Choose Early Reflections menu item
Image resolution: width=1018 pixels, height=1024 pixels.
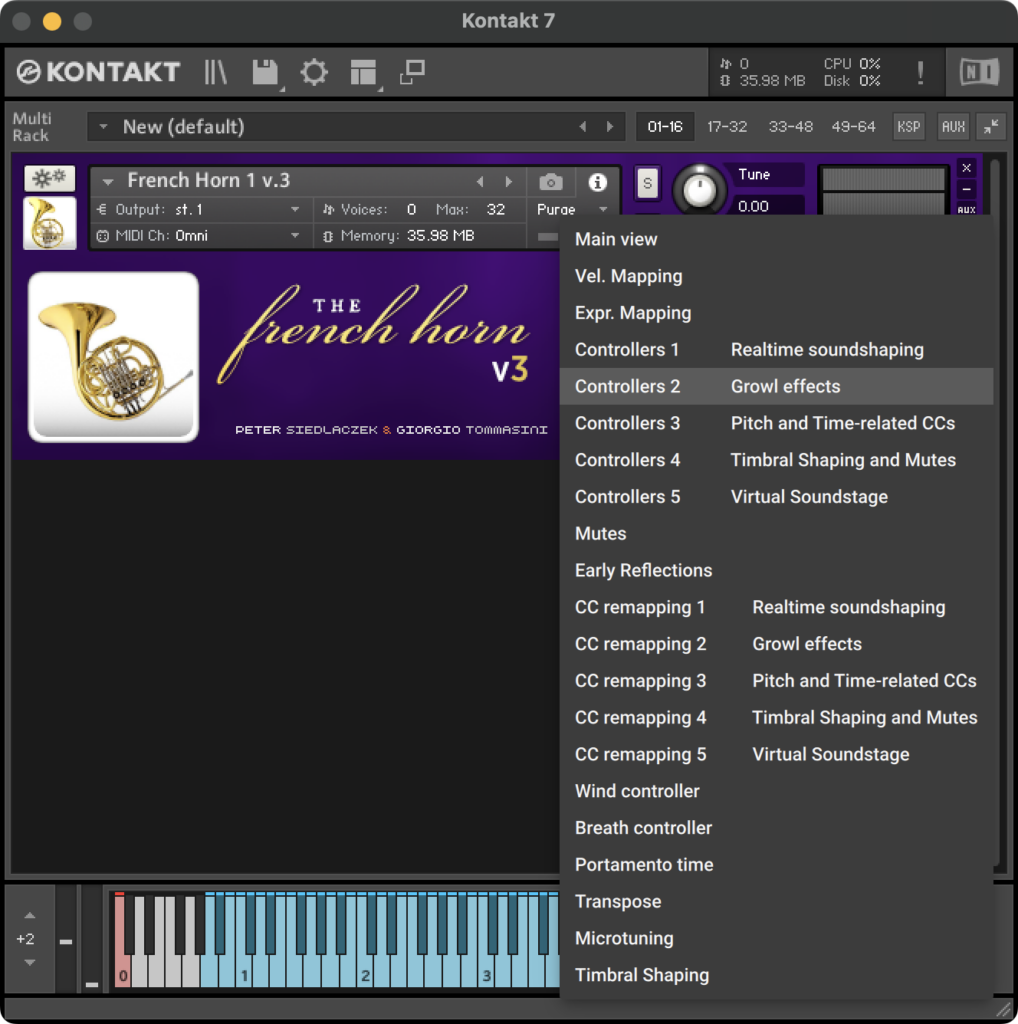click(x=776, y=570)
